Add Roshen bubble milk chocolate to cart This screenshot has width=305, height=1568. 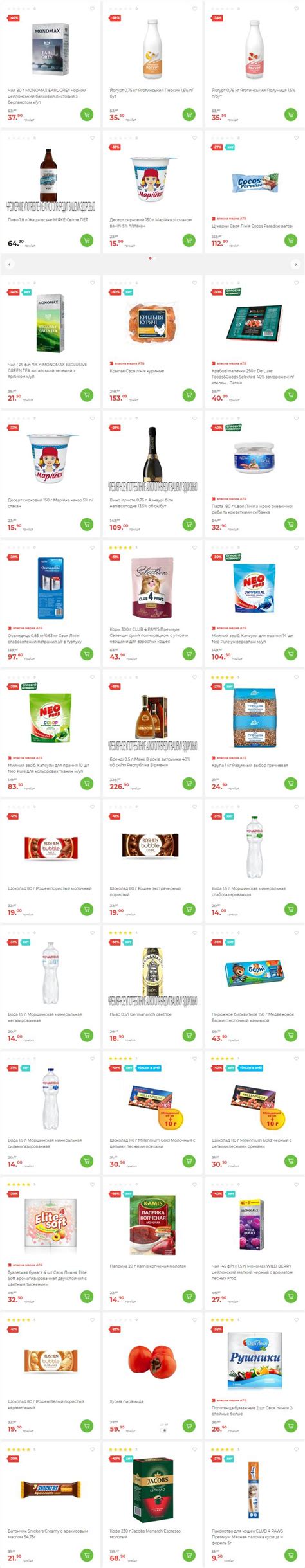click(86, 909)
